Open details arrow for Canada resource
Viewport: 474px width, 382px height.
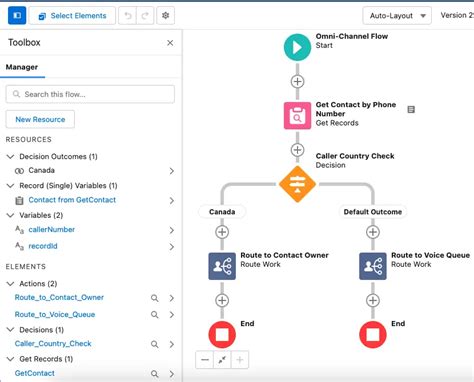[172, 171]
